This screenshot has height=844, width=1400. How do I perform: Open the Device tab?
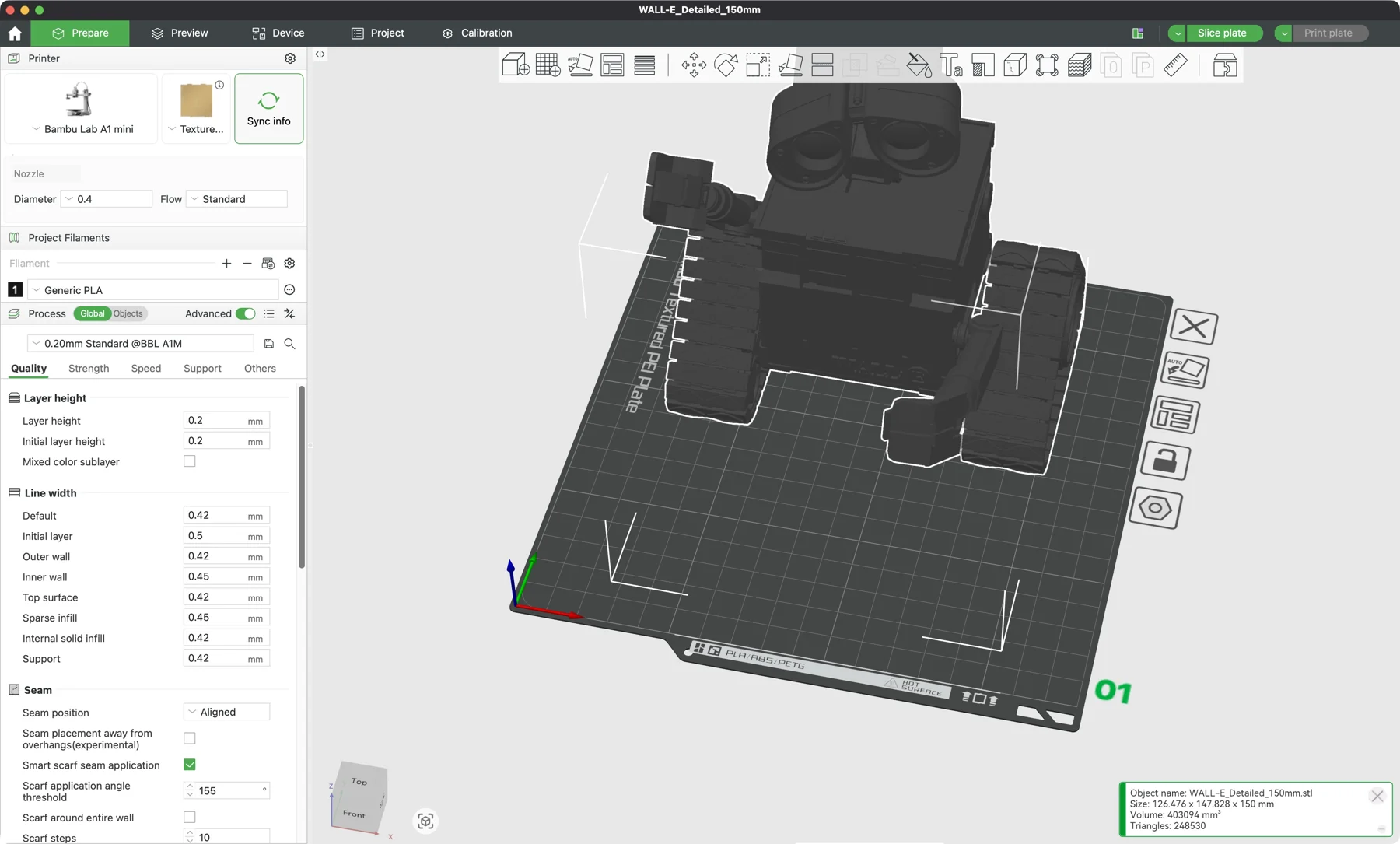(278, 33)
